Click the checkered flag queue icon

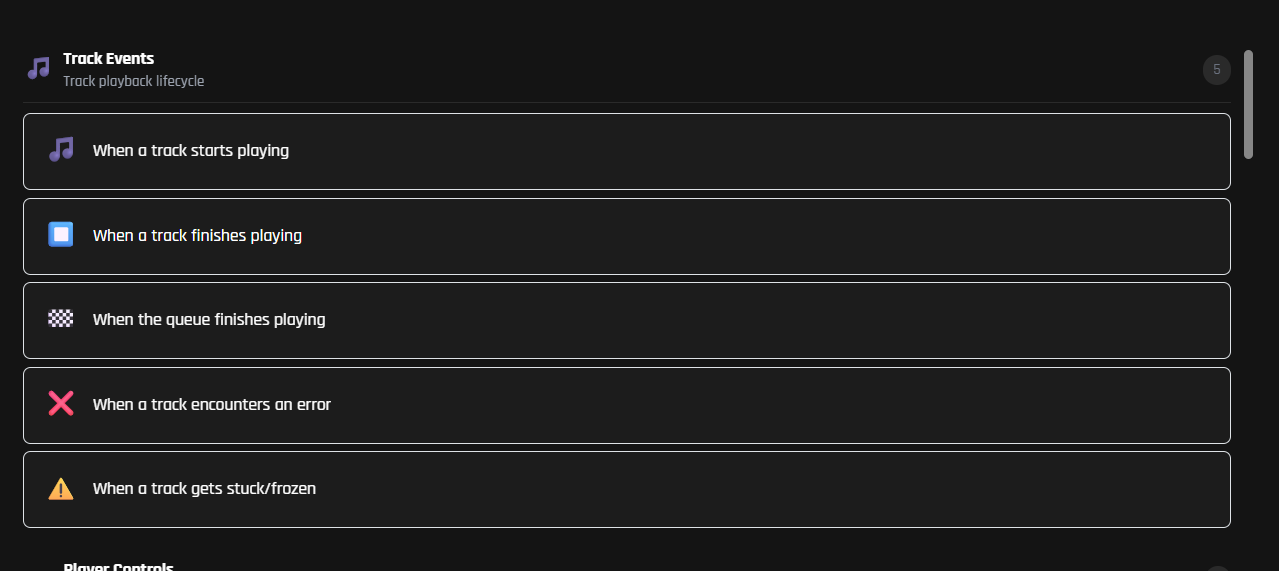(61, 319)
